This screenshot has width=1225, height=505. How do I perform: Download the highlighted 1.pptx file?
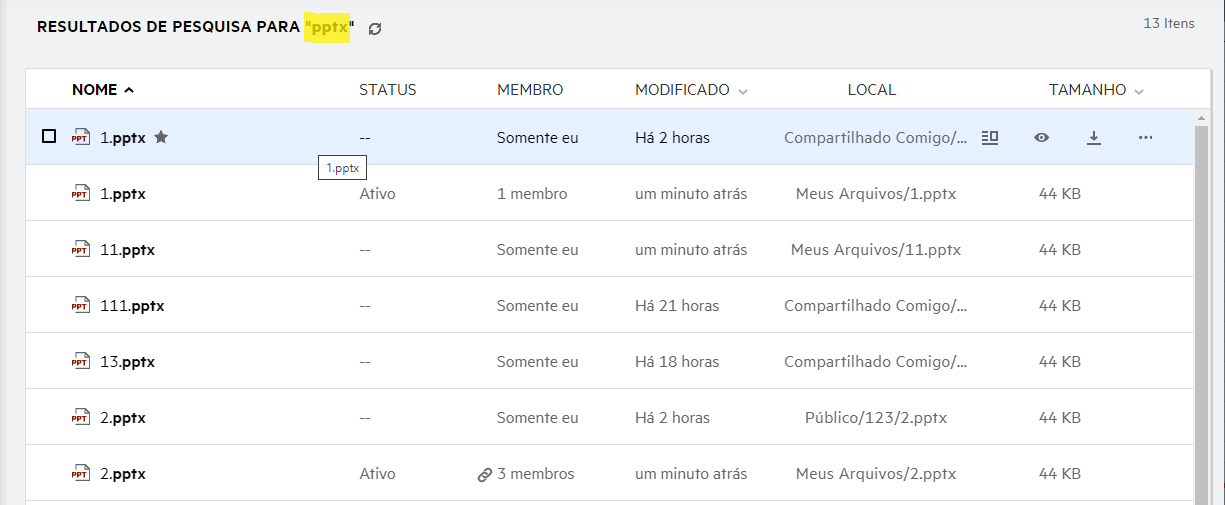pos(1094,138)
